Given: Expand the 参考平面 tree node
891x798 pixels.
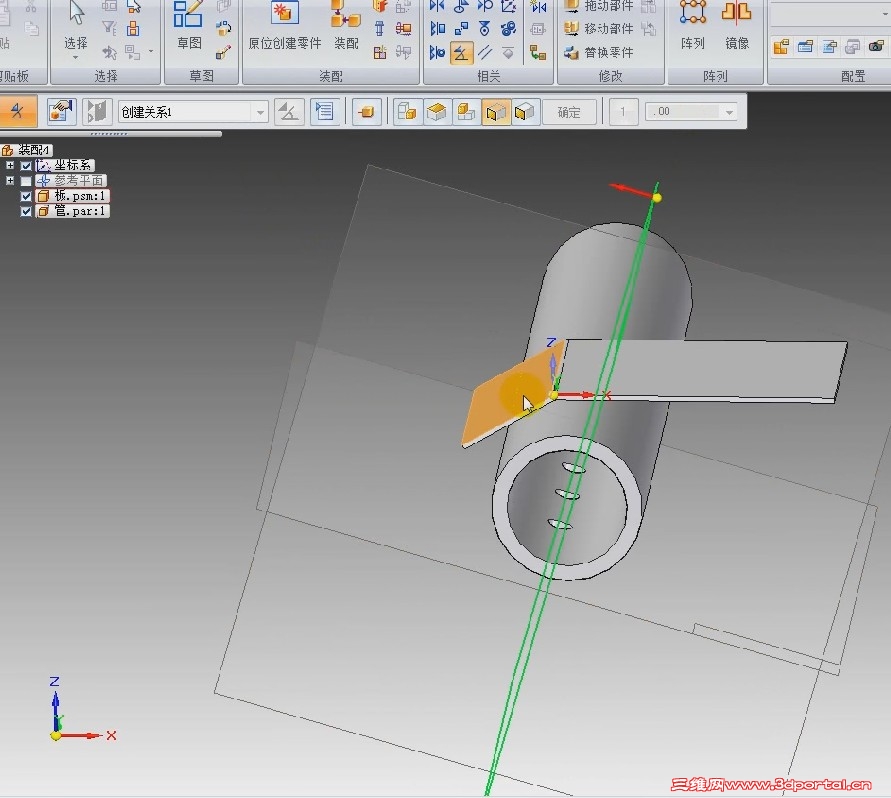Looking at the screenshot, I should click(x=10, y=181).
